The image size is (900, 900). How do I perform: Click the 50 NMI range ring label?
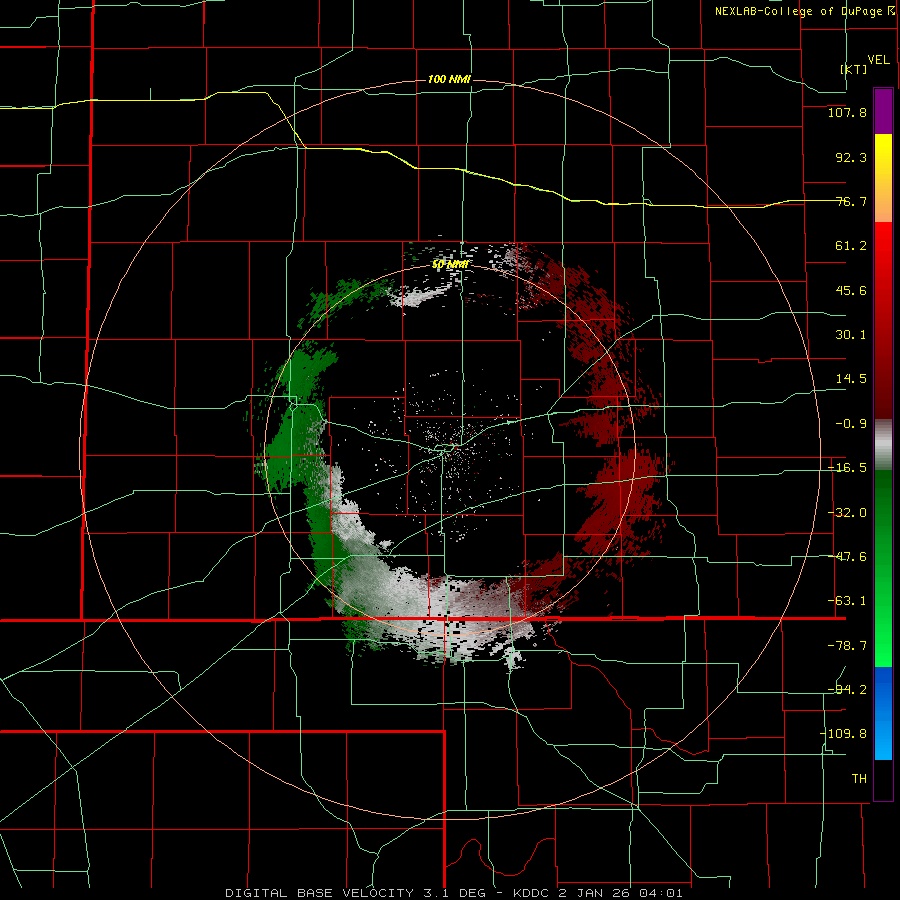(x=450, y=265)
